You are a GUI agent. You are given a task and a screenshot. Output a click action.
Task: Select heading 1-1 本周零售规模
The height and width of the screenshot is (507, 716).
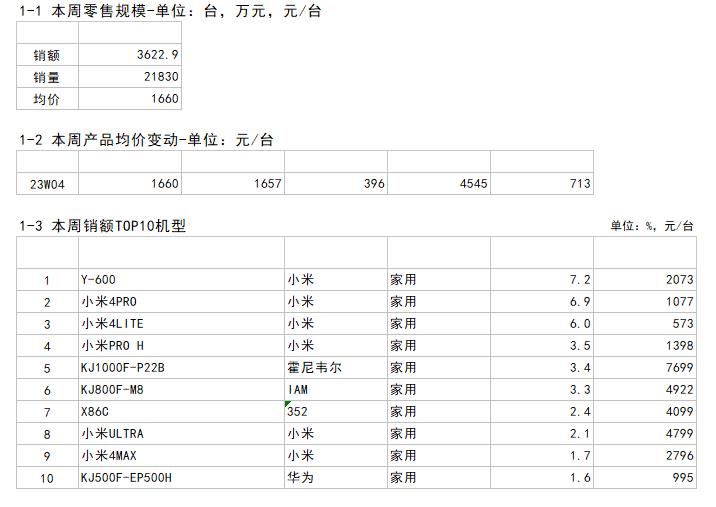170,11
